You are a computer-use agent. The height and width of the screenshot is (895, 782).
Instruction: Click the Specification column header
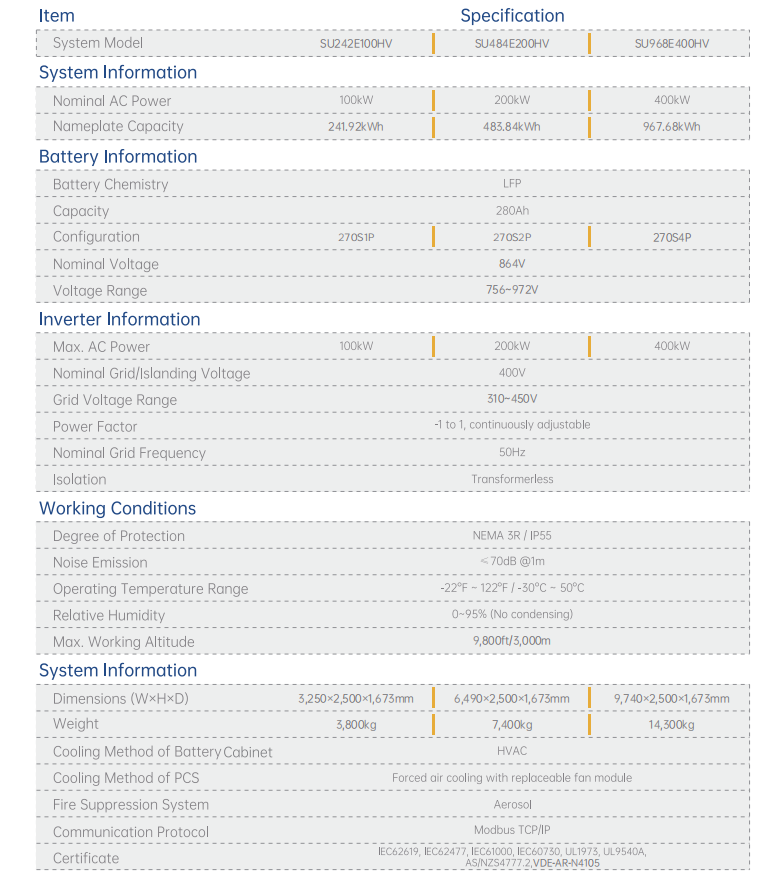pyautogui.click(x=513, y=15)
